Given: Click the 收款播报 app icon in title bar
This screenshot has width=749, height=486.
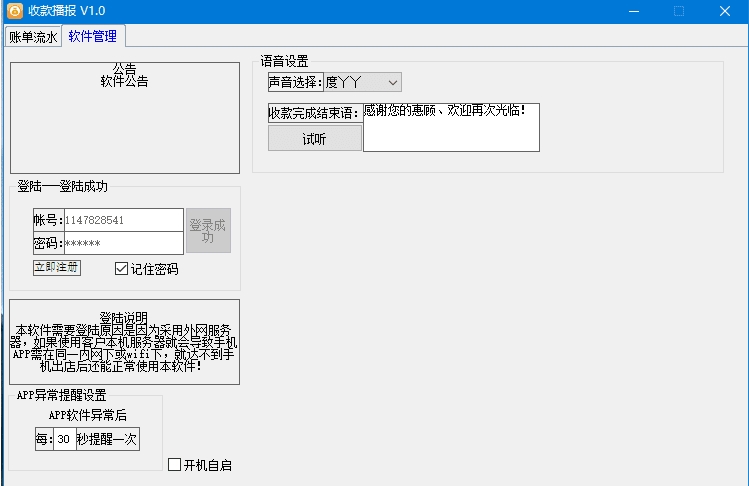Looking at the screenshot, I should [15, 11].
